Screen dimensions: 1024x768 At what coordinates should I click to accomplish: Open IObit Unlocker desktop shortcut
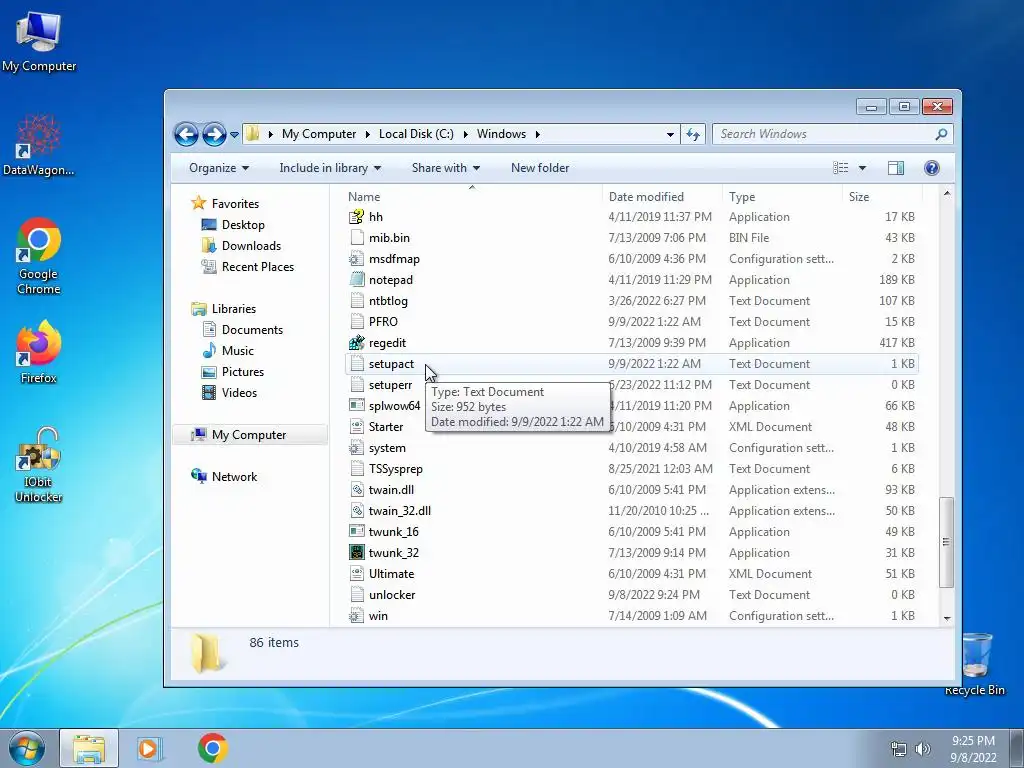click(39, 465)
